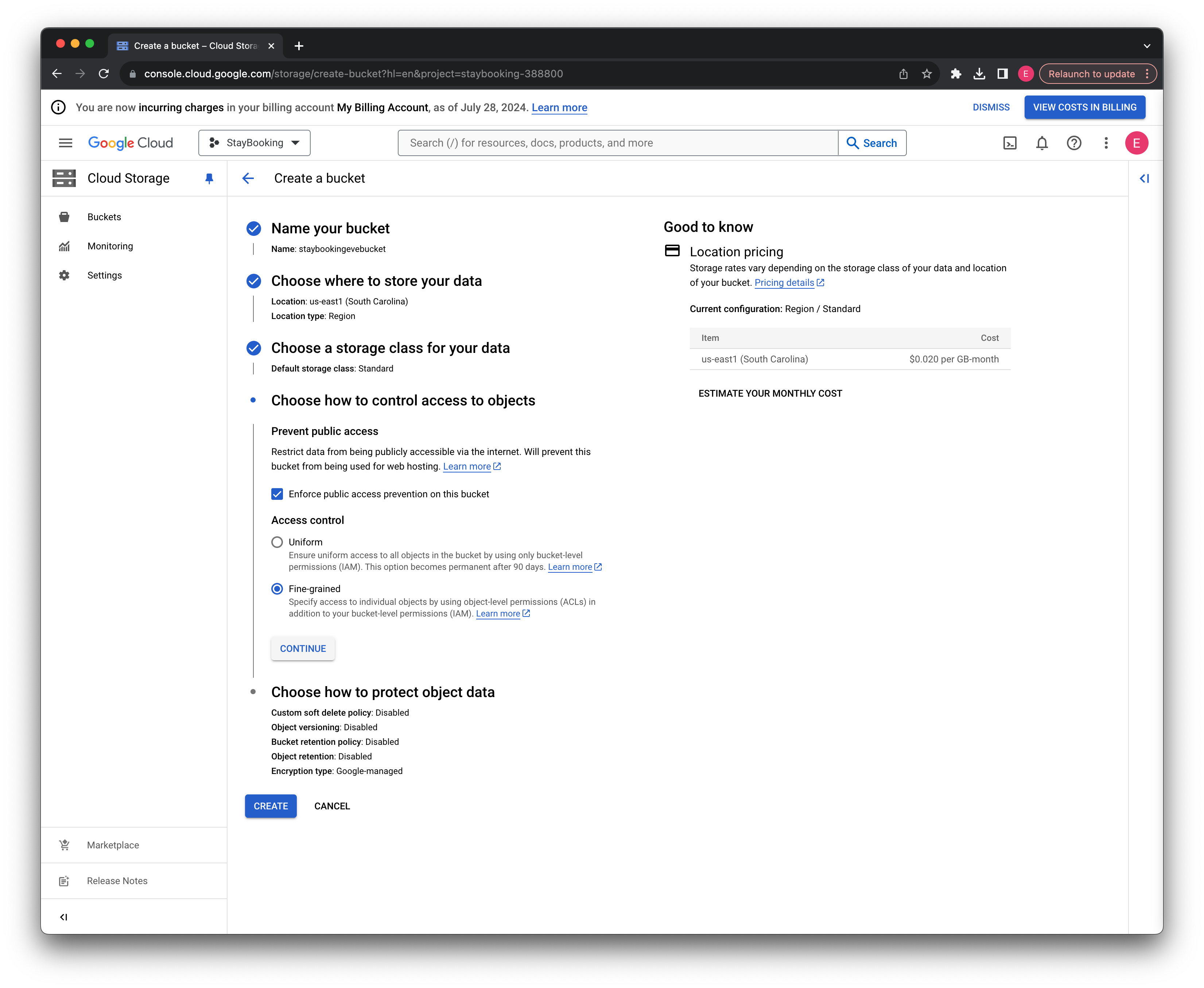
Task: Select Fine-grained access control radio
Action: click(277, 589)
